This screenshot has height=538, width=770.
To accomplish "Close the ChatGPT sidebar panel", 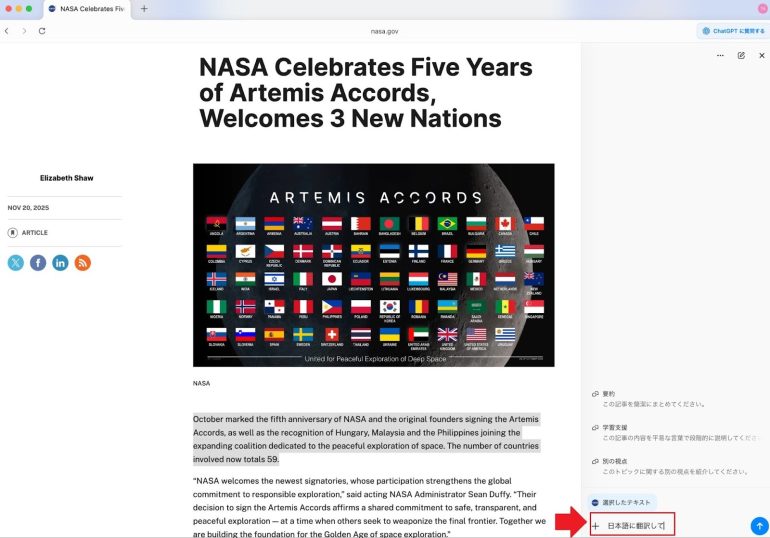I will [761, 56].
